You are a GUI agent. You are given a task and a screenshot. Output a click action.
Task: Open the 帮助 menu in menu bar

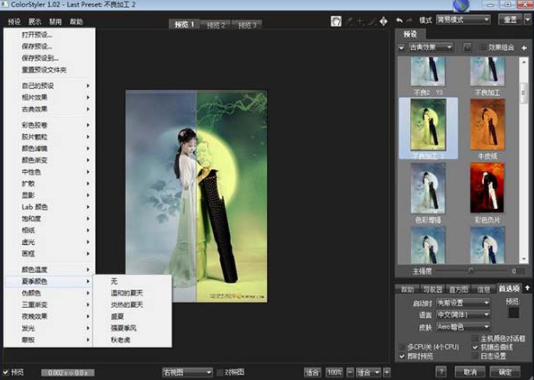tap(76, 22)
